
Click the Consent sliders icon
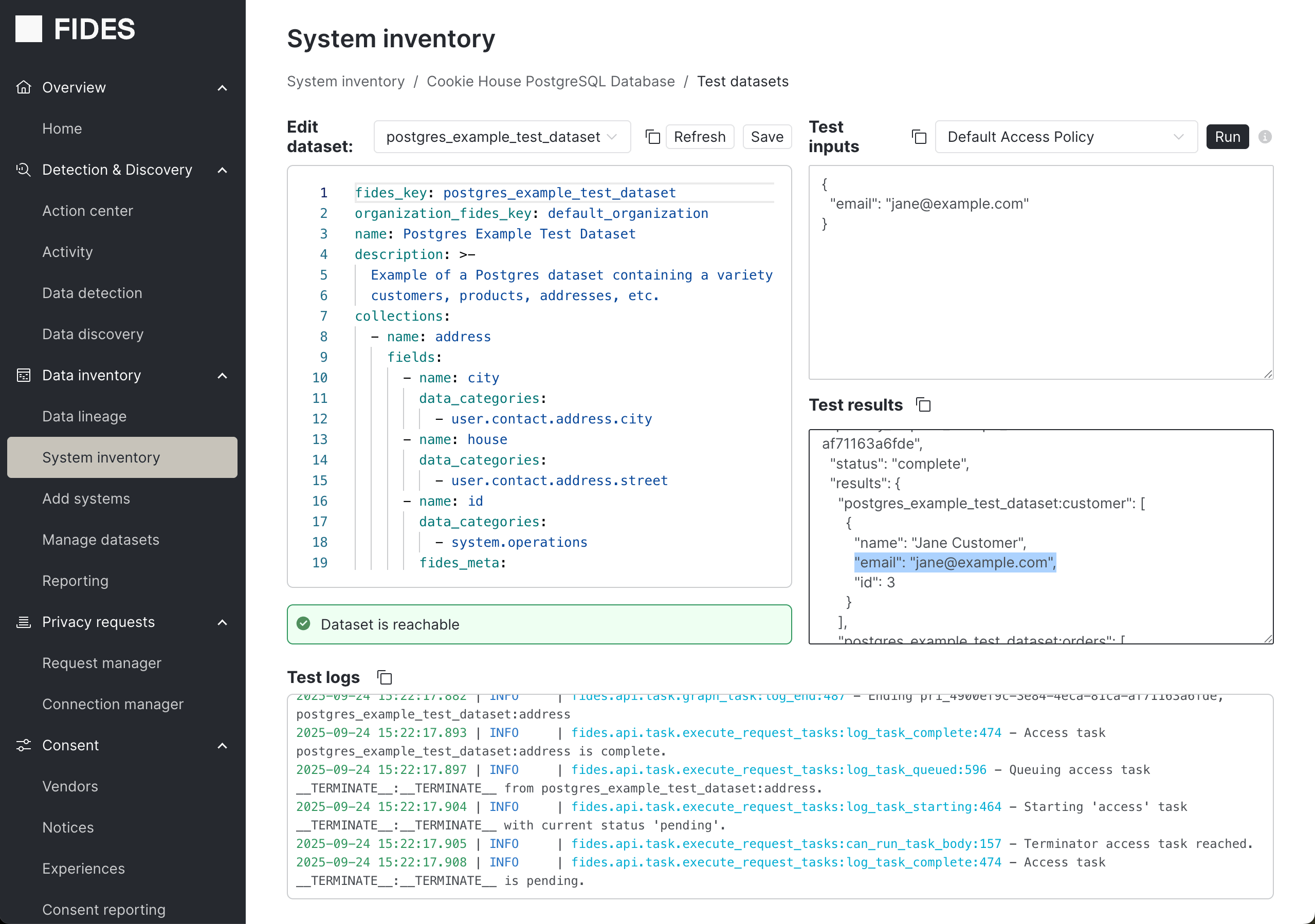point(24,745)
